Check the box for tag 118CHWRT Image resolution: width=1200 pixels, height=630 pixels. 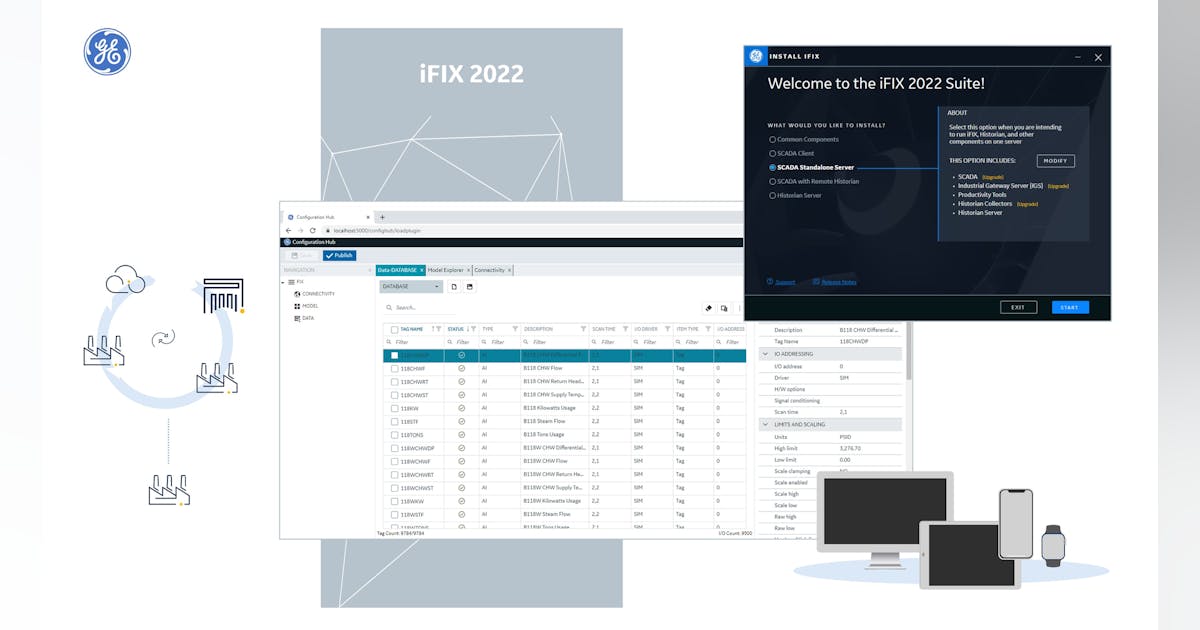point(395,381)
